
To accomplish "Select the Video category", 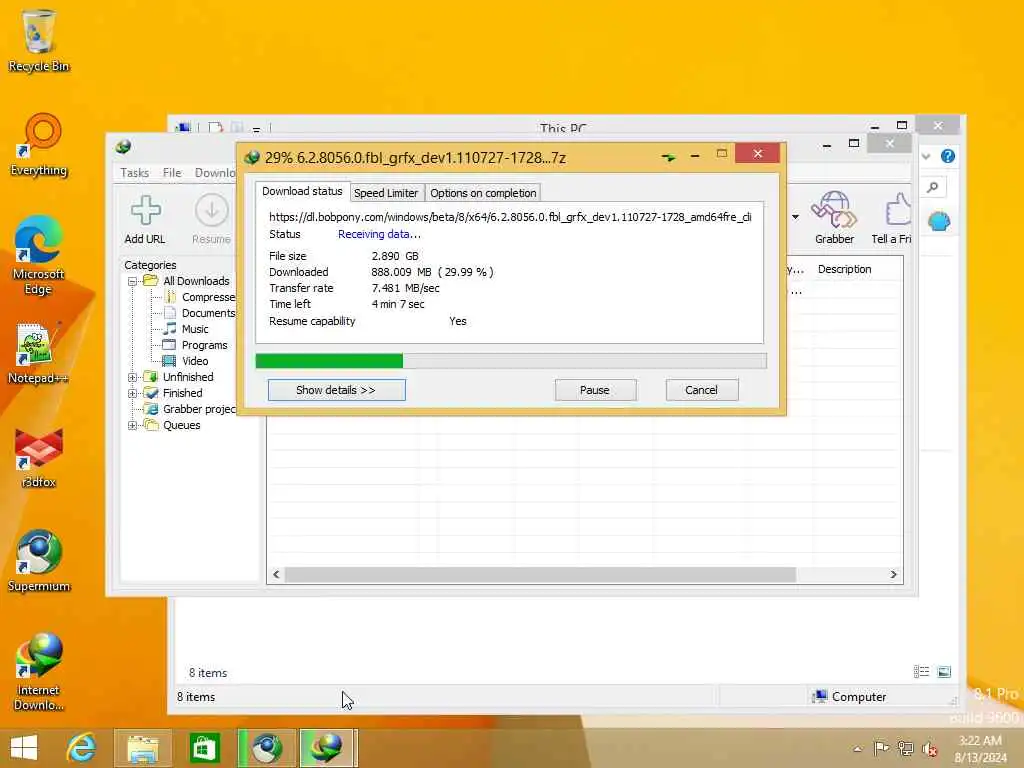I will coord(186,361).
